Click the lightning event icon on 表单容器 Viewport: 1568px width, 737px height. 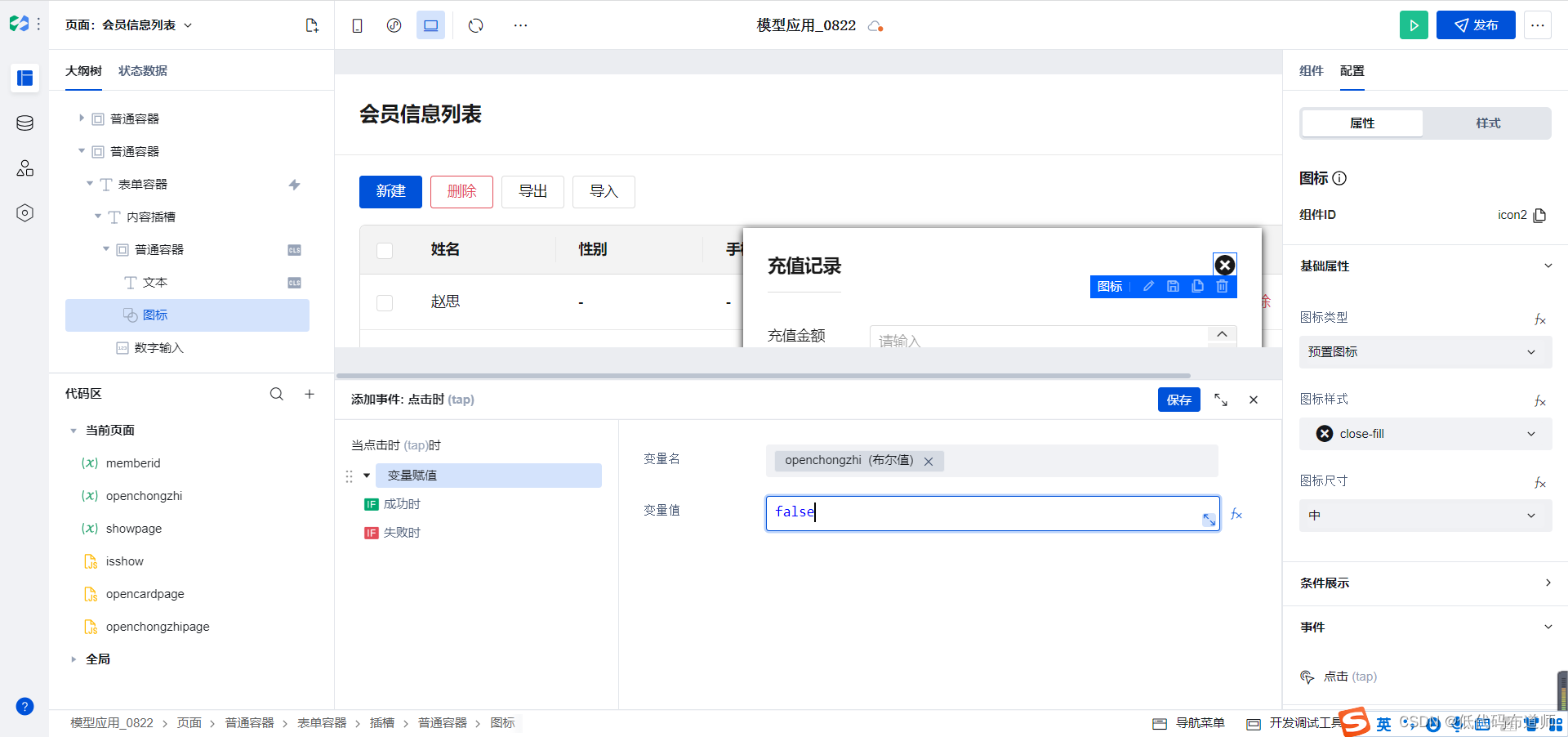pyautogui.click(x=294, y=185)
